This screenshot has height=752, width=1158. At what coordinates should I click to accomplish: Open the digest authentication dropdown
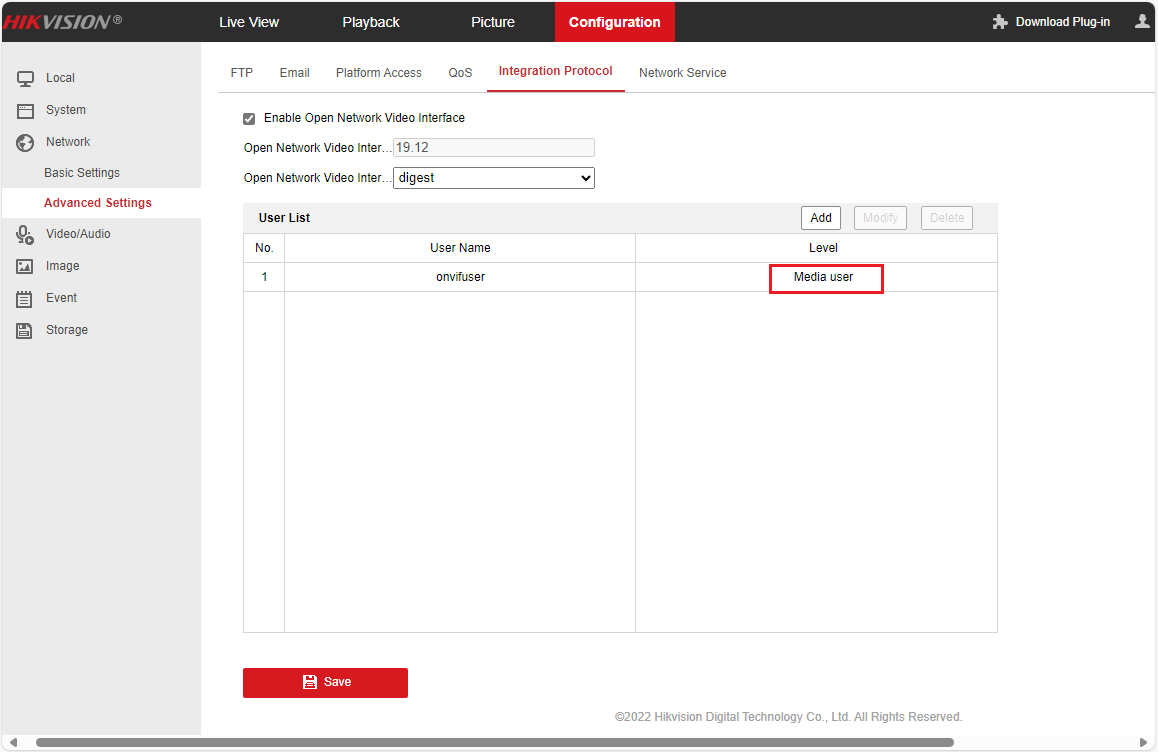tap(494, 178)
